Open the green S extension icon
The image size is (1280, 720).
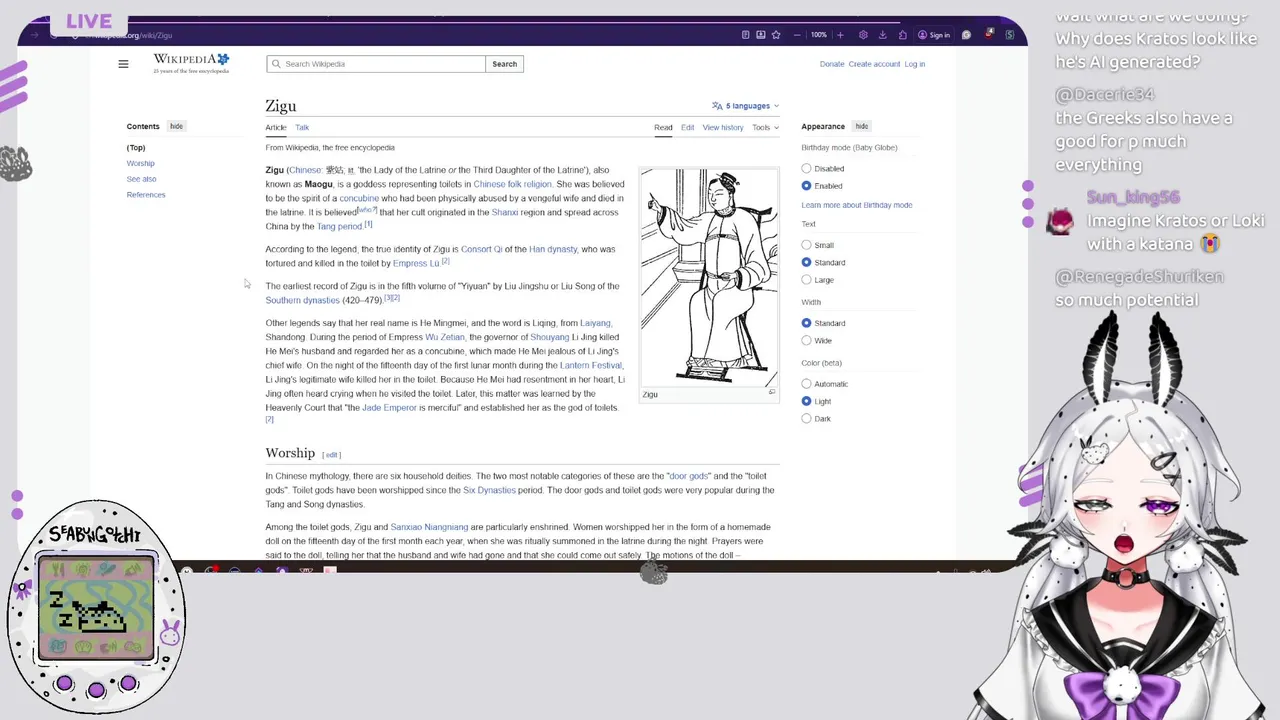pos(1010,35)
